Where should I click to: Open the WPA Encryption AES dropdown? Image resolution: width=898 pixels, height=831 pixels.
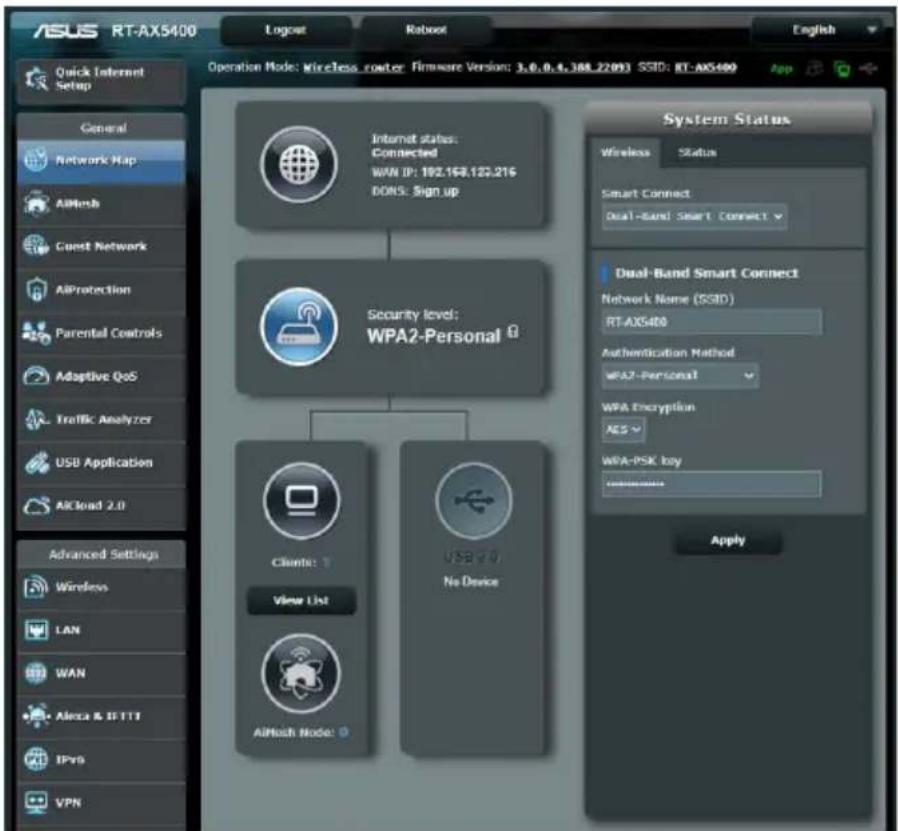[623, 430]
